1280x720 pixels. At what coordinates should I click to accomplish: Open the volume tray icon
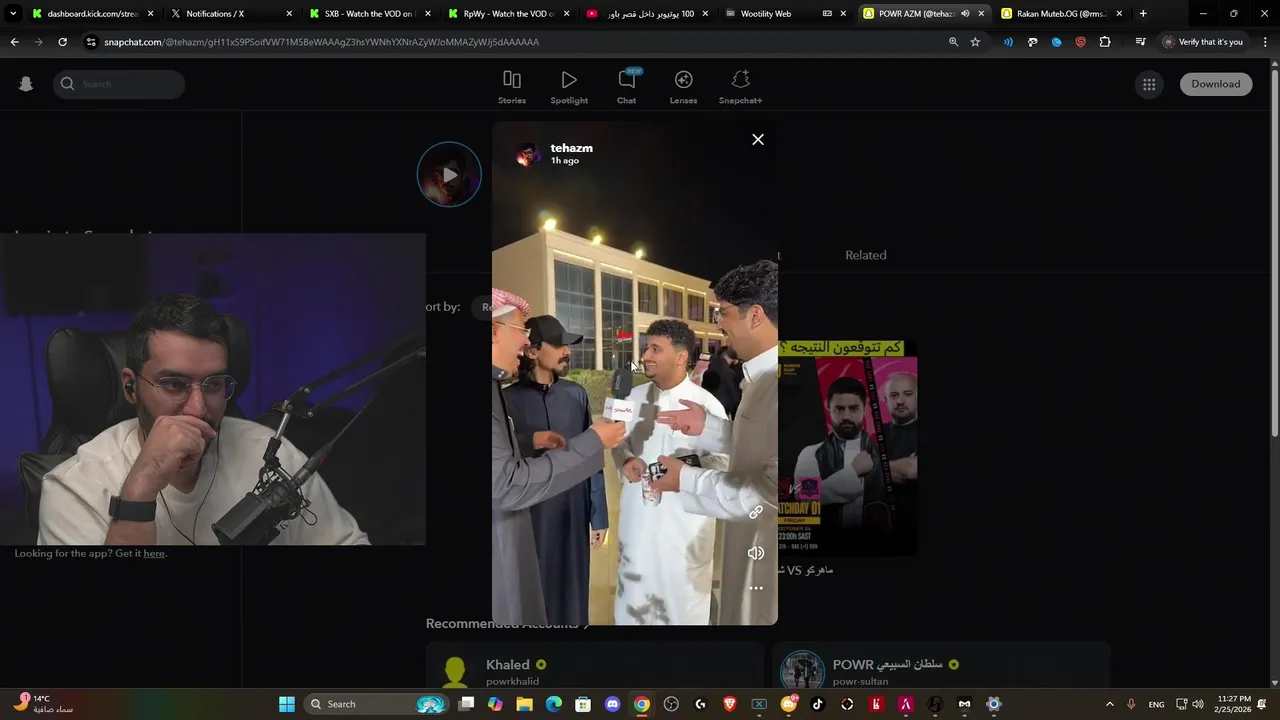tap(1197, 704)
